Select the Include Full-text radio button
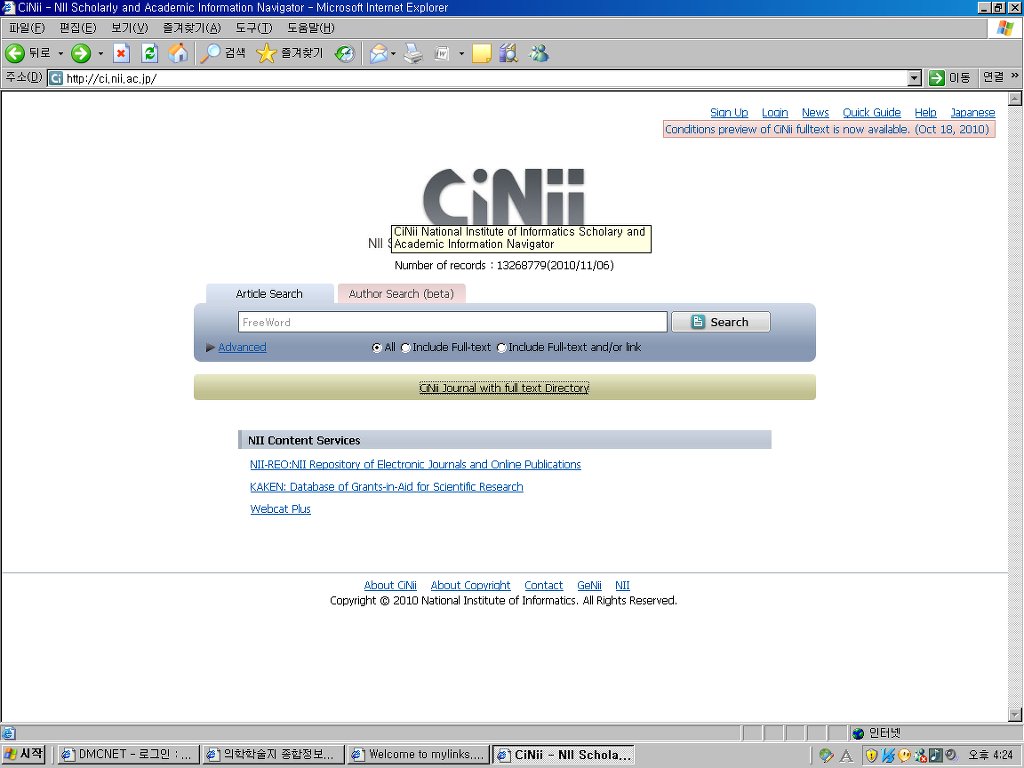Image resolution: width=1024 pixels, height=768 pixels. tap(406, 347)
